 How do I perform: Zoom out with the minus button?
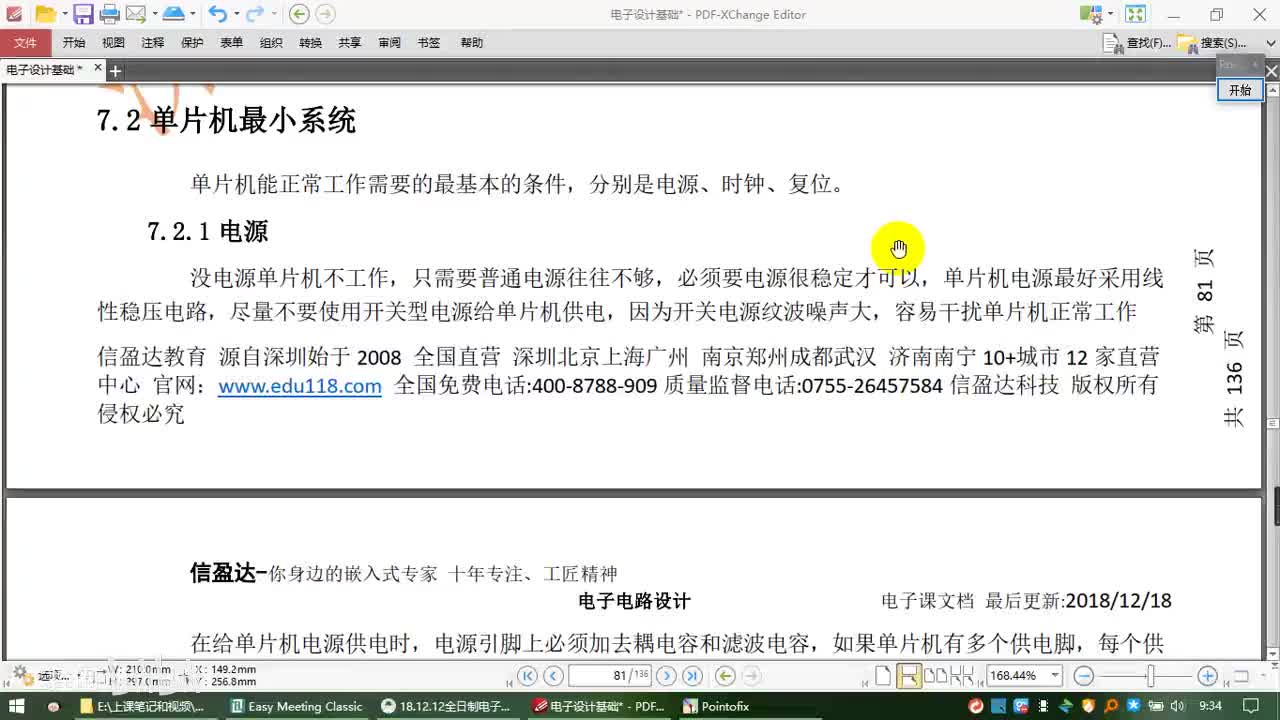click(x=1083, y=676)
